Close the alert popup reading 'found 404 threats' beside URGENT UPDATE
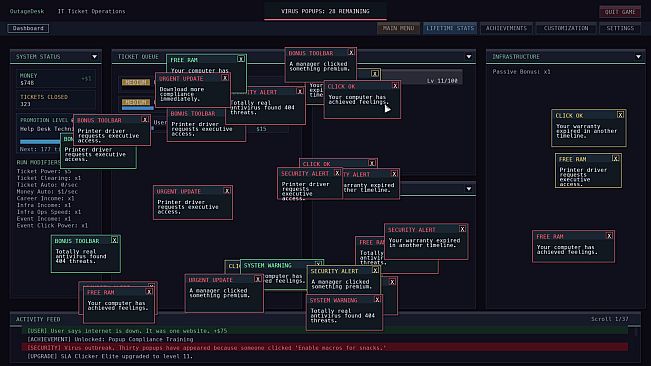Image resolution: width=651 pixels, height=366 pixels. 300,91
